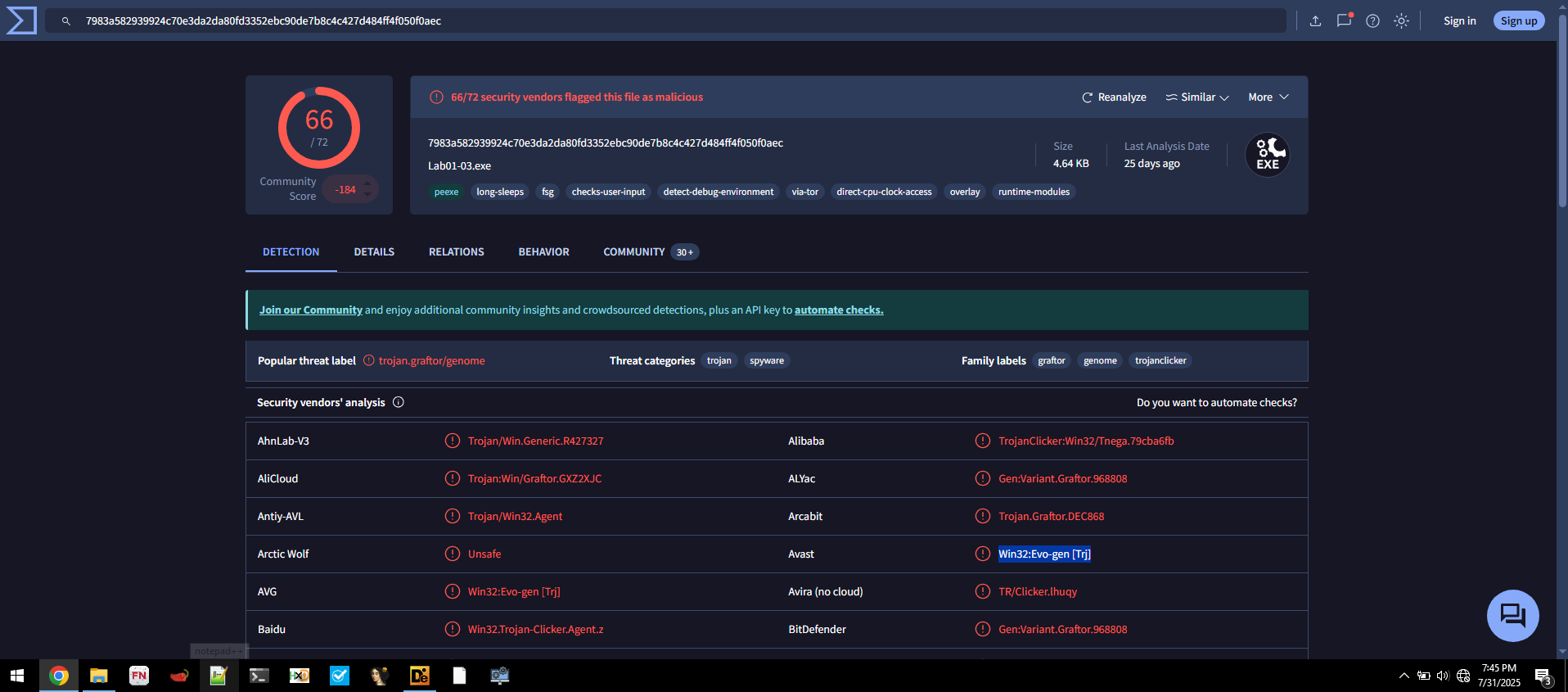
Task: Click the EXE file type icon
Action: click(1268, 155)
